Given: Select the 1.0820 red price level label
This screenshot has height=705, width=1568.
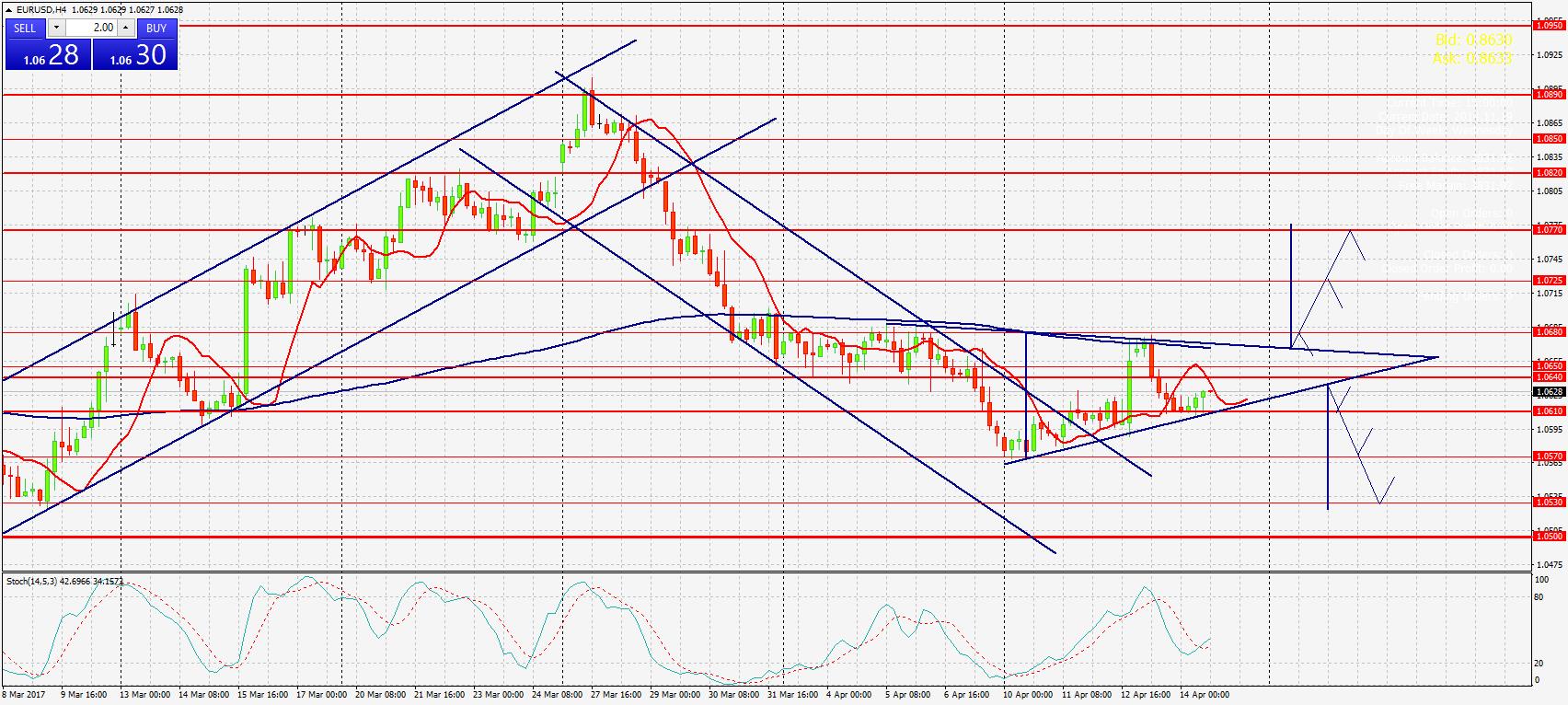Looking at the screenshot, I should [1549, 173].
